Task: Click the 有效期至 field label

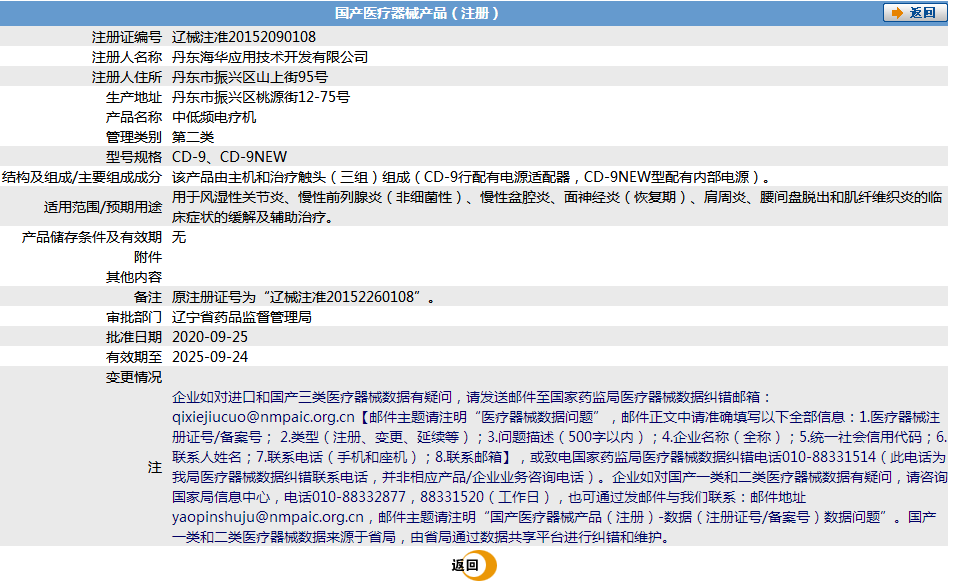Action: 134,357
